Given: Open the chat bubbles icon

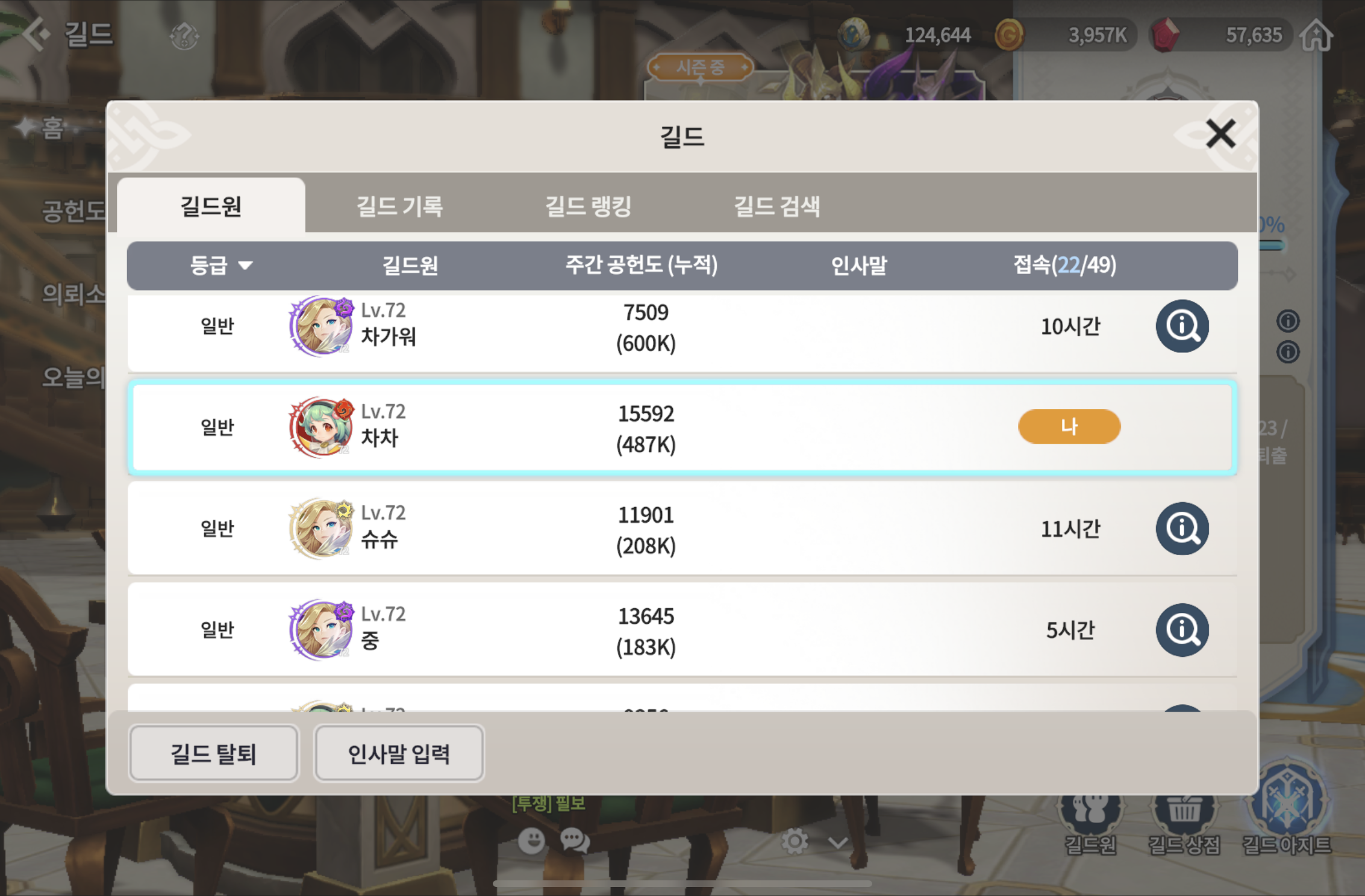Looking at the screenshot, I should 575,841.
